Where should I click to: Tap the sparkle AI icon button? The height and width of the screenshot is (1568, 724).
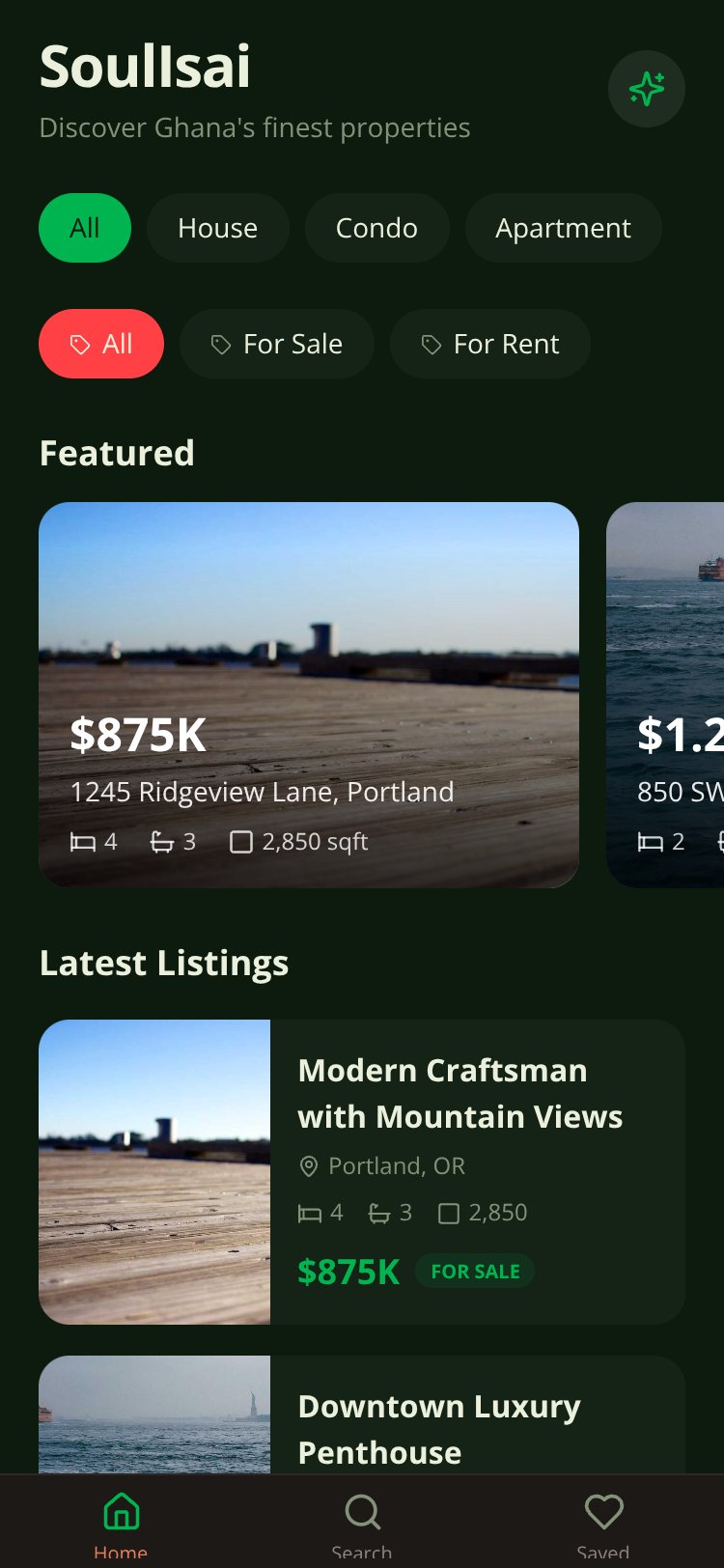click(x=647, y=89)
